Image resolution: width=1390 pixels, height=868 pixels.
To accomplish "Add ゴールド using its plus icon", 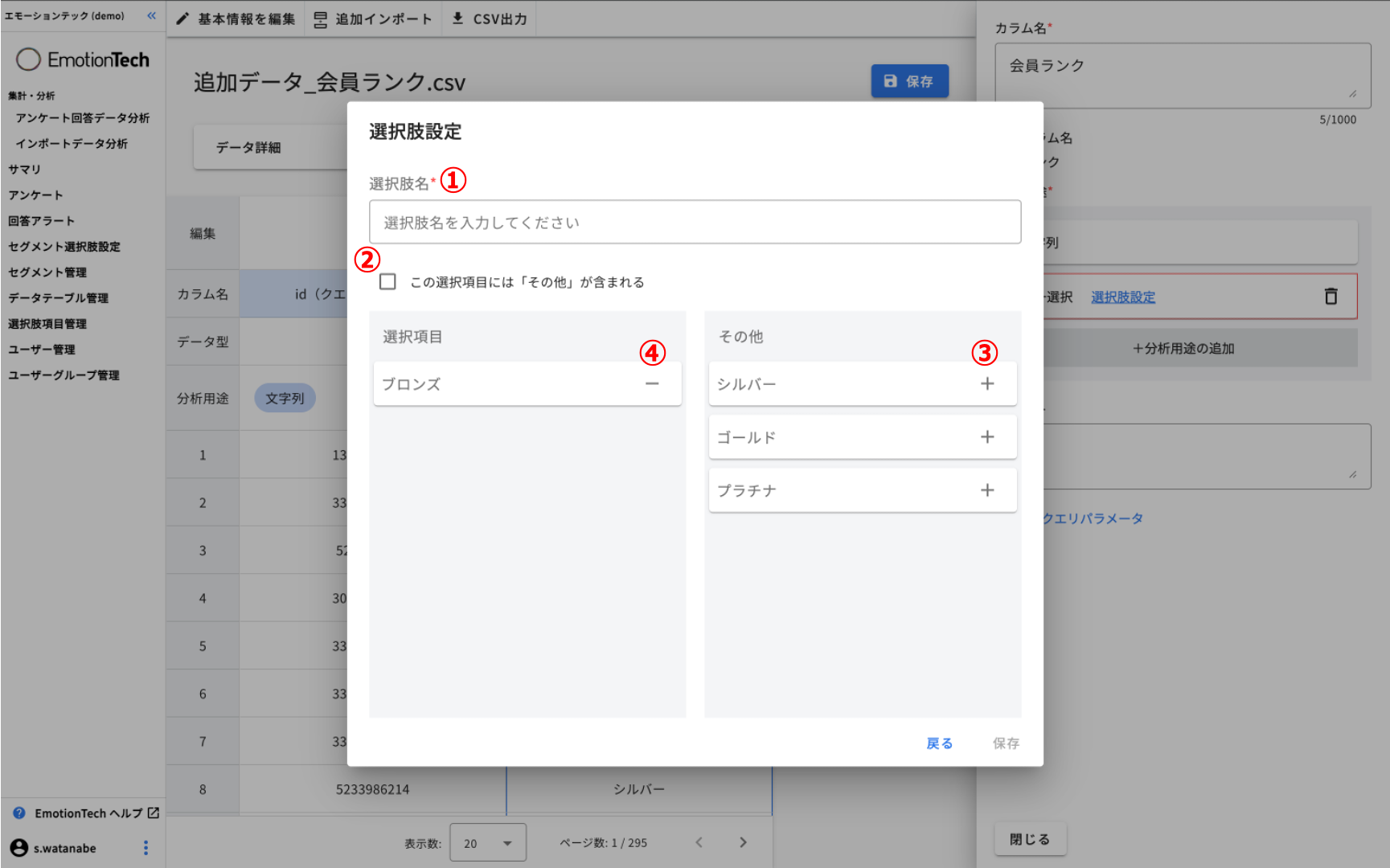I will click(x=987, y=437).
